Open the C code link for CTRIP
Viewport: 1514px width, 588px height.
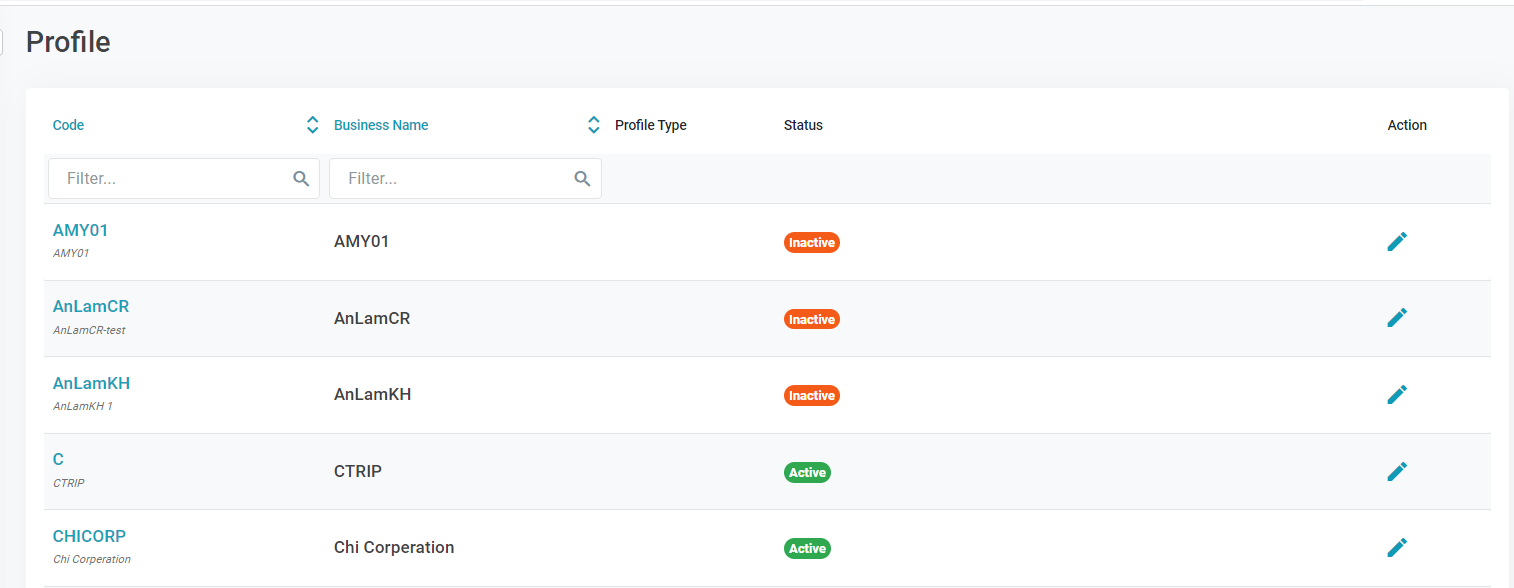click(58, 460)
